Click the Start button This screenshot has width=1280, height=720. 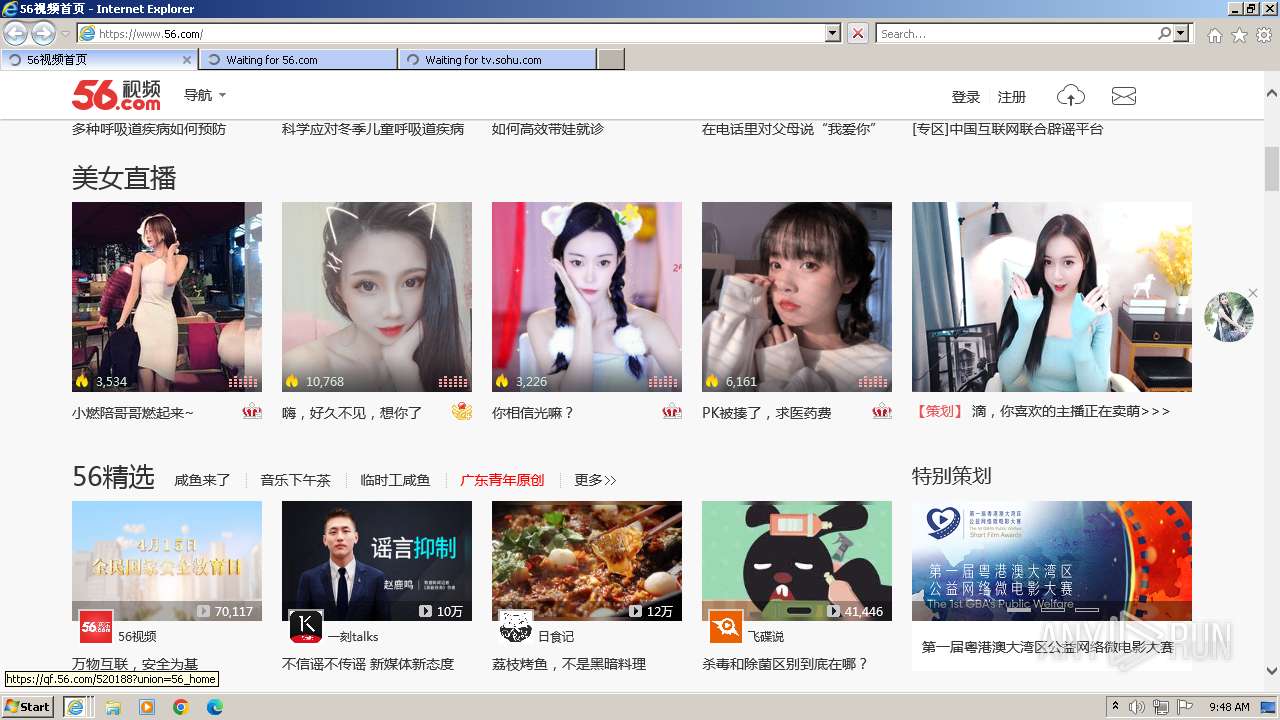pos(27,707)
